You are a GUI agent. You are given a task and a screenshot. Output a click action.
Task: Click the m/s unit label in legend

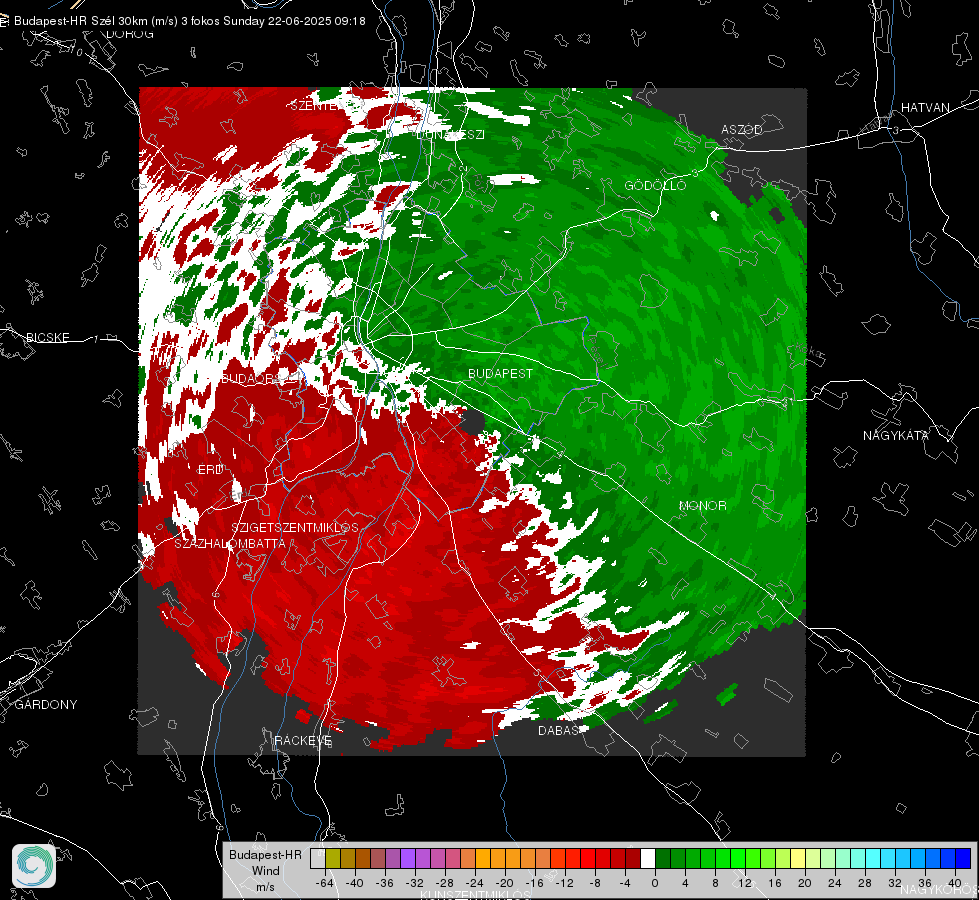pyautogui.click(x=265, y=886)
